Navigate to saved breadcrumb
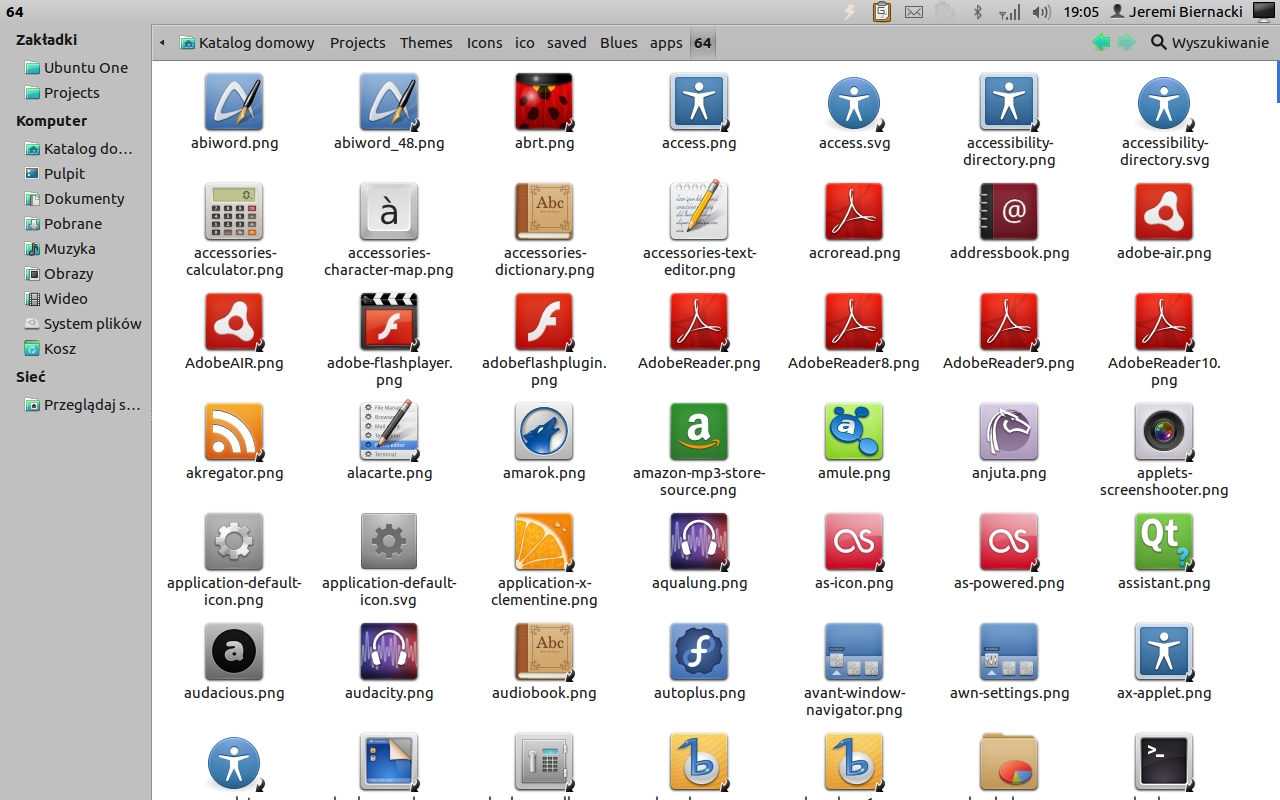 566,43
